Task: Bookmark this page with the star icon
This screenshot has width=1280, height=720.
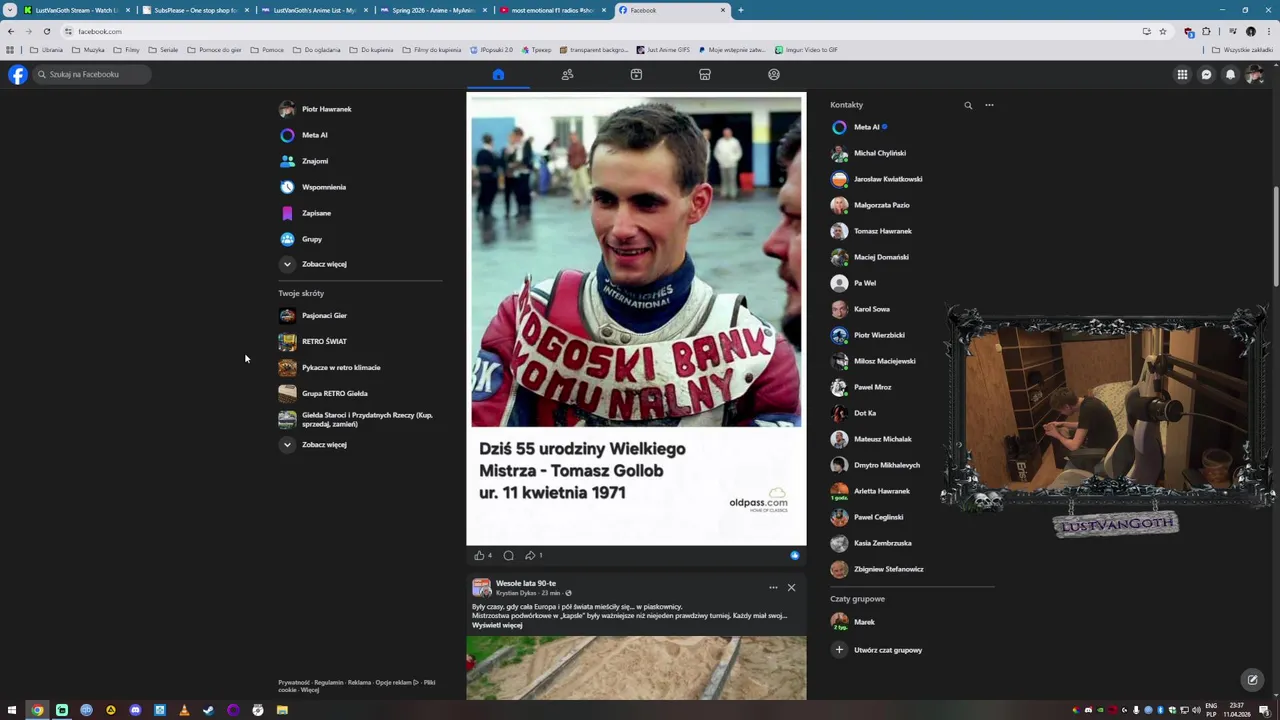Action: tap(1162, 31)
